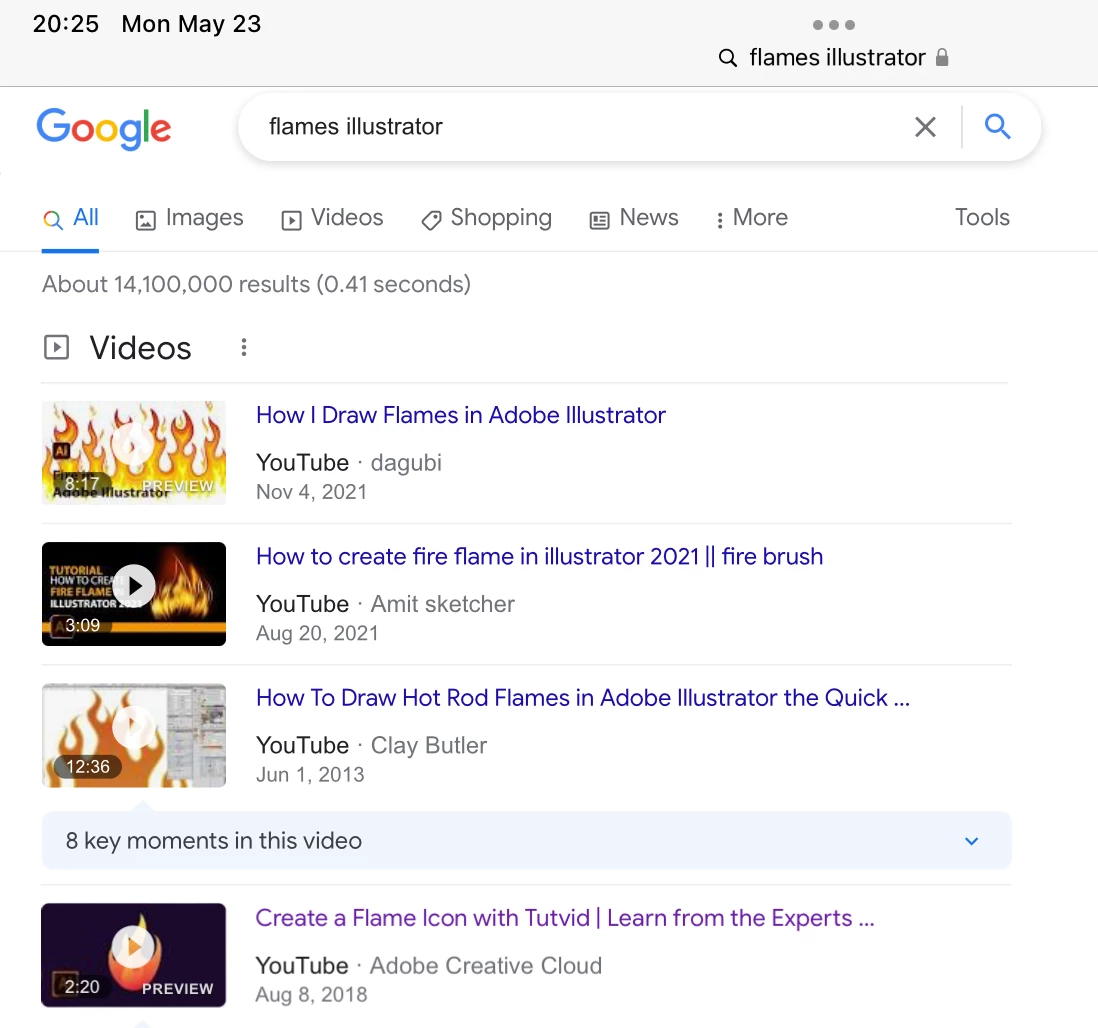The height and width of the screenshot is (1028, 1098).
Task: Open the 'How I Draw Flames' thumbnail
Action: pyautogui.click(x=134, y=452)
